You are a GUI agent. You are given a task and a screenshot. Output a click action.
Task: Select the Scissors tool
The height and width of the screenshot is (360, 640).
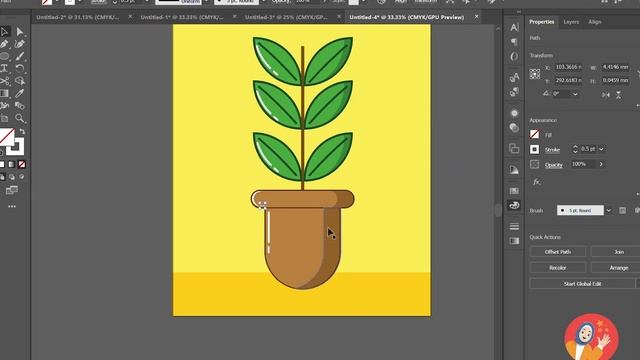(4, 81)
